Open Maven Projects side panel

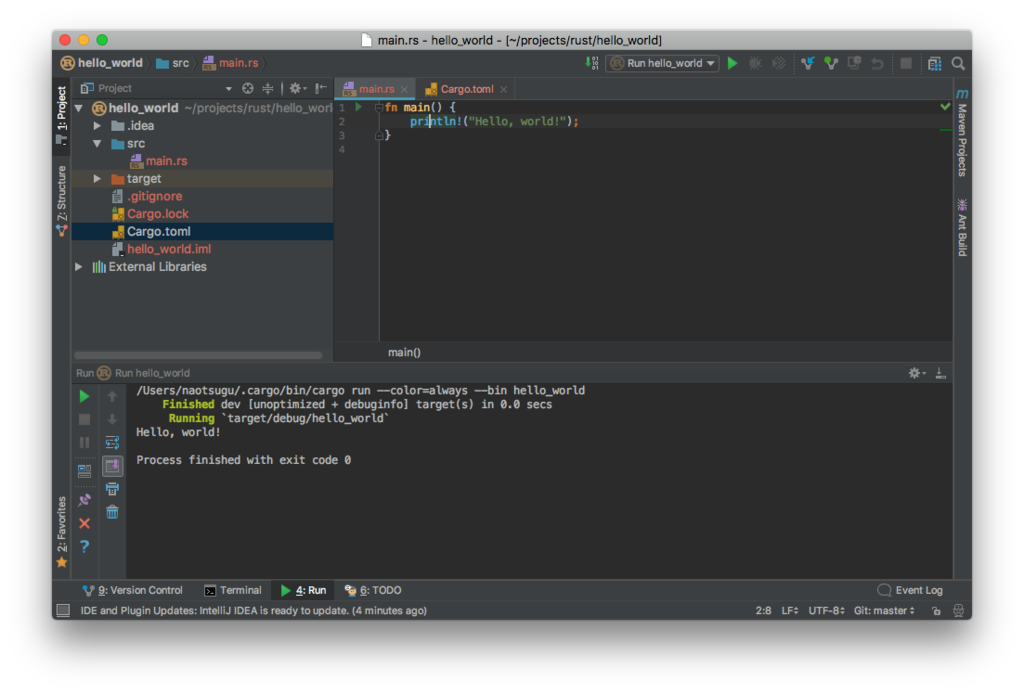tap(962, 133)
